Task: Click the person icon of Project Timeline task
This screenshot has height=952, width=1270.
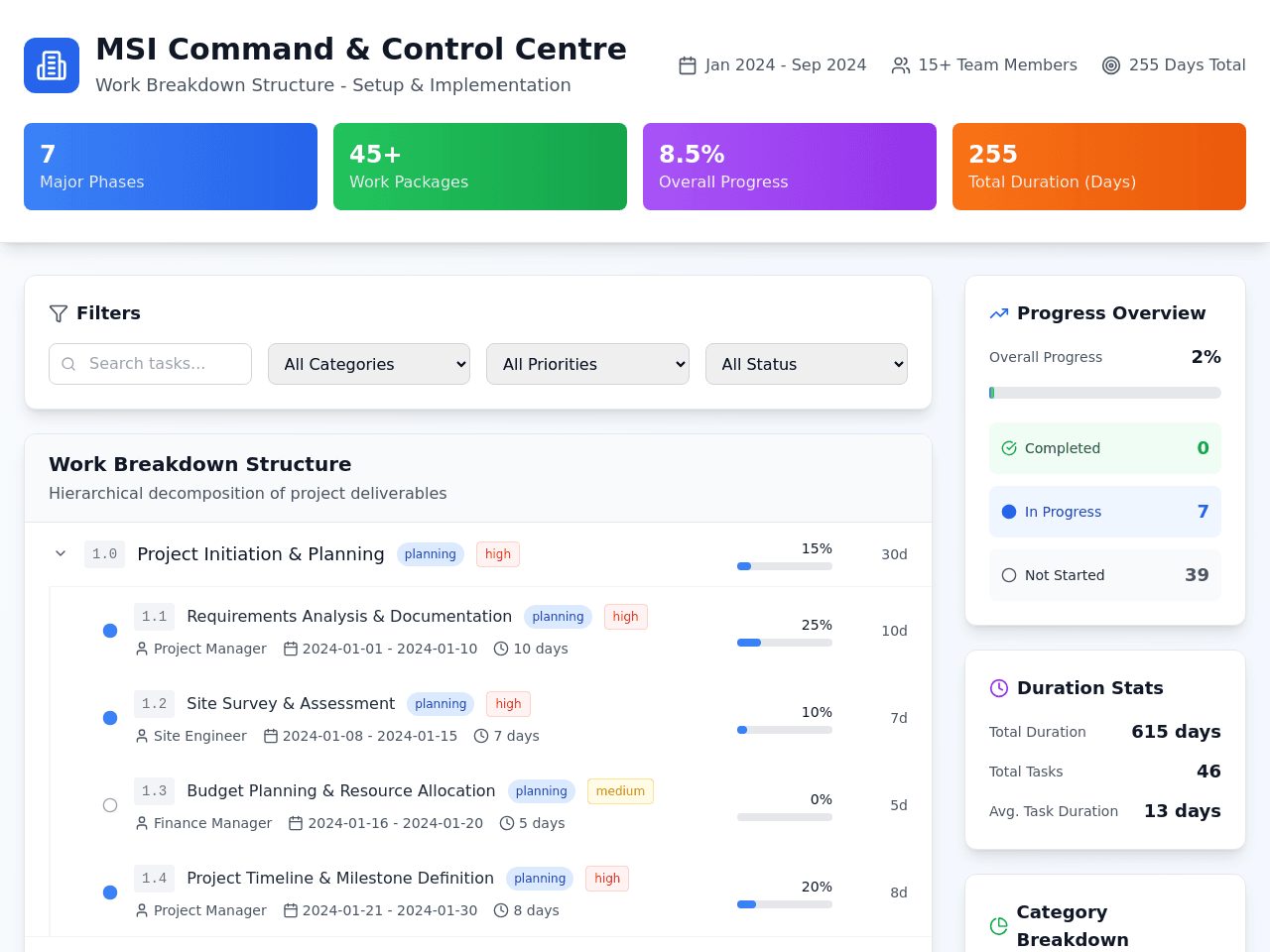Action: pos(142,910)
